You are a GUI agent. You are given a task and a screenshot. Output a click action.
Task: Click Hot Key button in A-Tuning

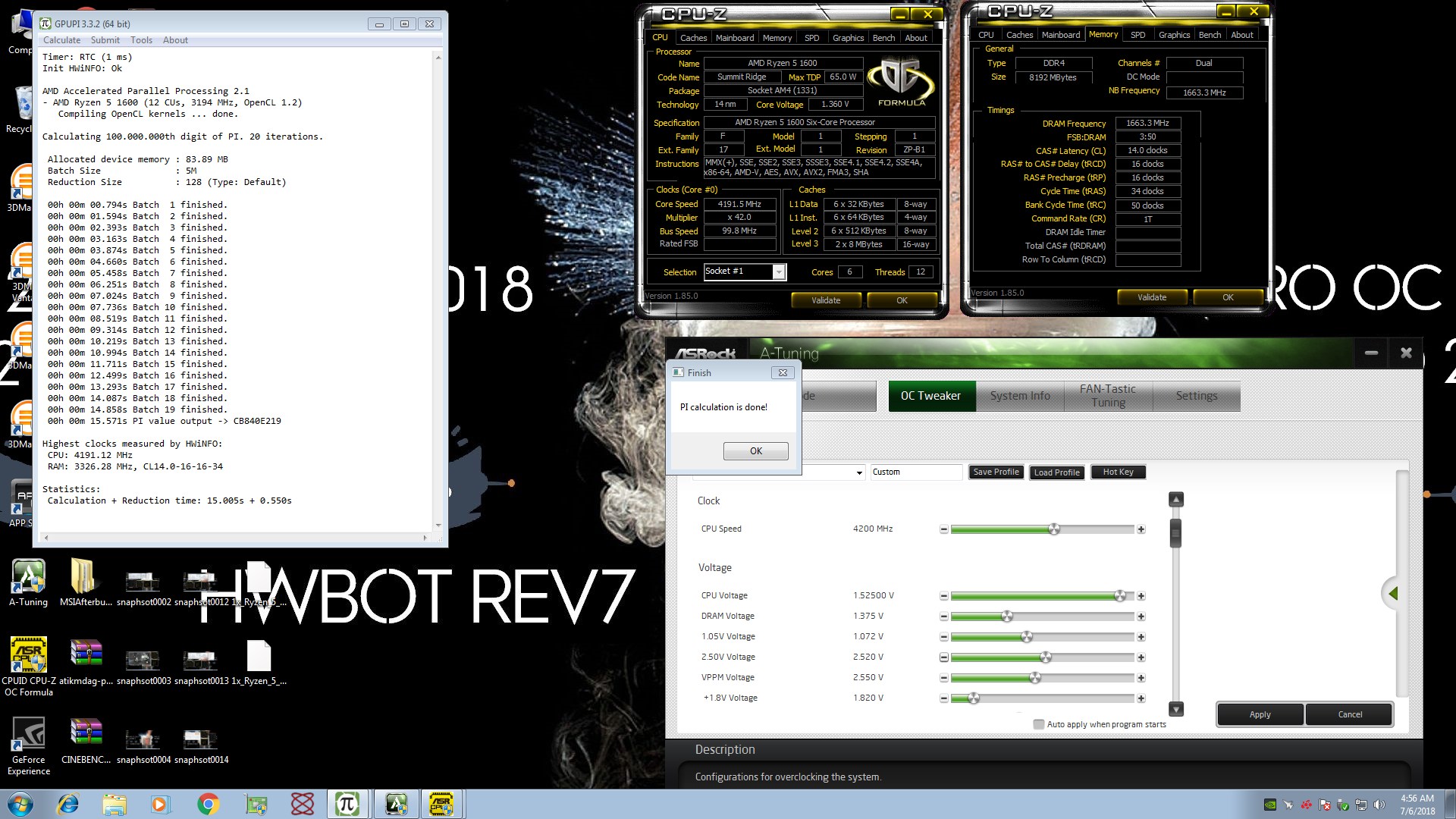point(1118,472)
